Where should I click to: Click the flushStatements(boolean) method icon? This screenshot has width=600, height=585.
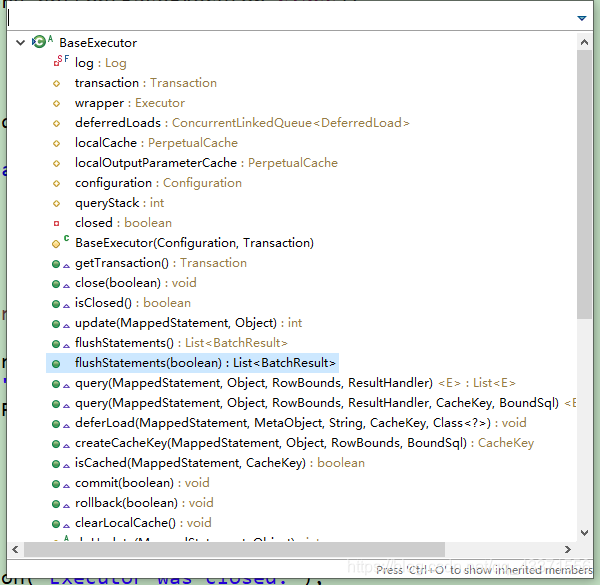[x=56, y=364]
